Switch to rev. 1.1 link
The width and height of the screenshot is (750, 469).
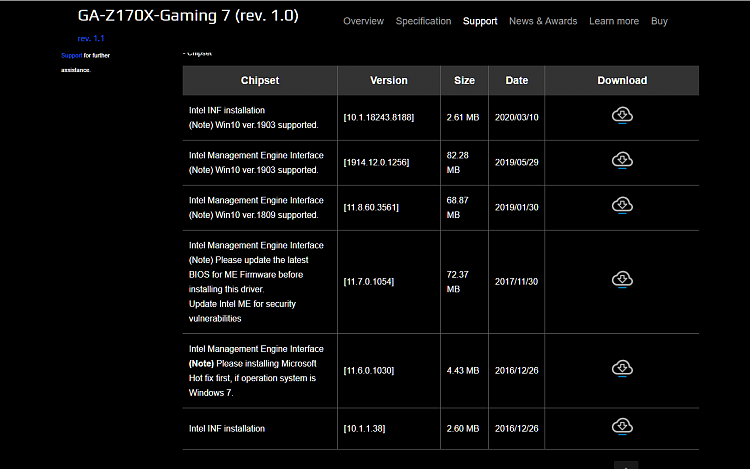pyautogui.click(x=91, y=38)
